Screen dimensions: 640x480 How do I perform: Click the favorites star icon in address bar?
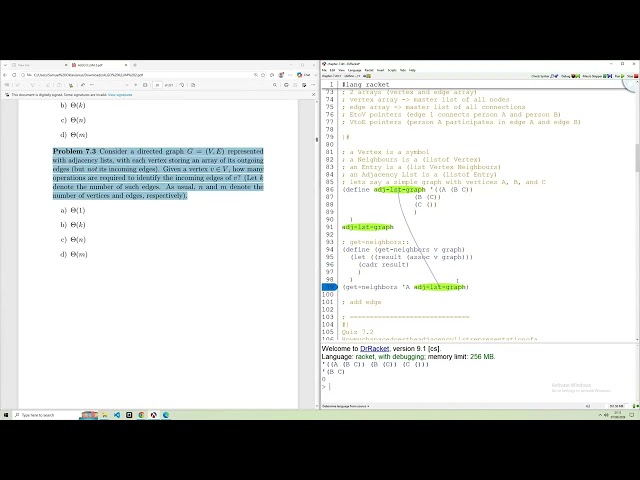263,75
